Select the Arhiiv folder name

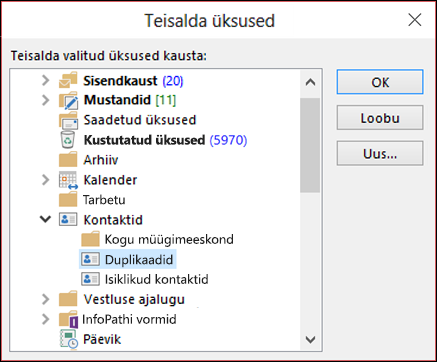click(x=101, y=160)
